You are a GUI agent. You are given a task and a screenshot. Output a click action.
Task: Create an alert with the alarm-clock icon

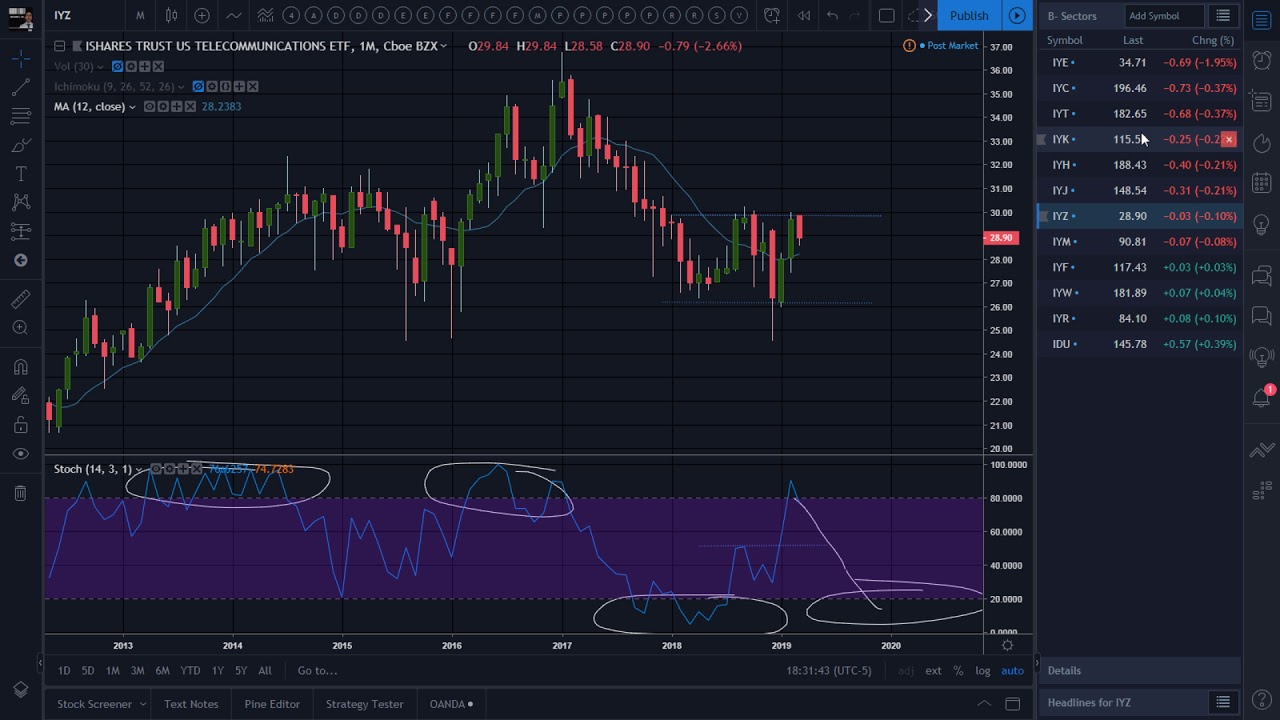(772, 15)
